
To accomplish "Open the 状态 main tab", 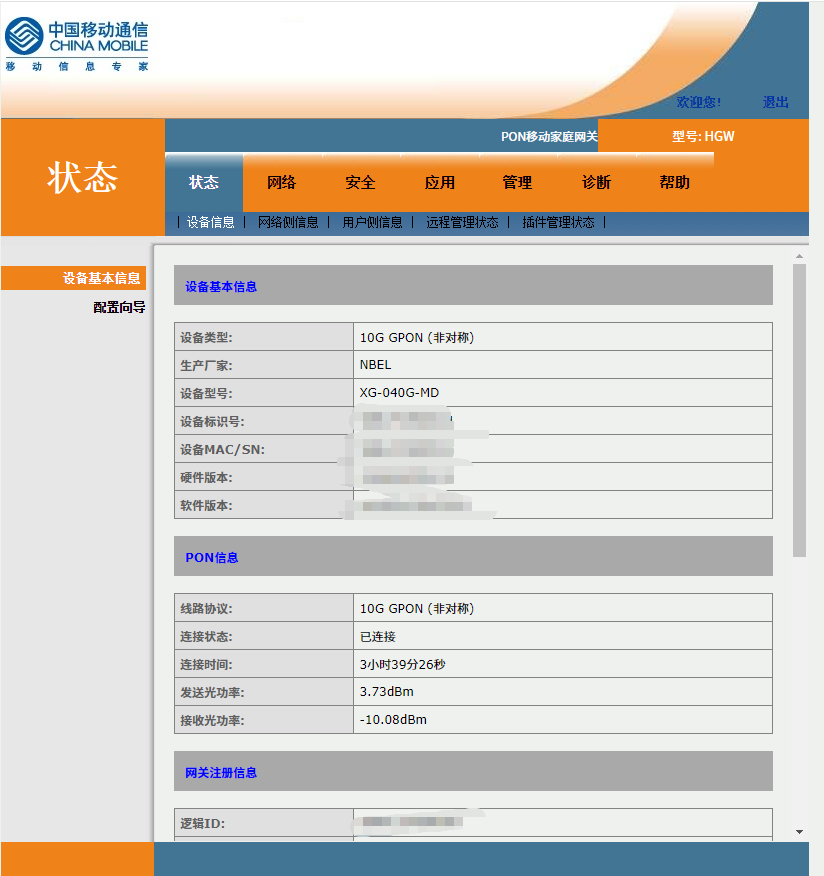I will coord(204,183).
